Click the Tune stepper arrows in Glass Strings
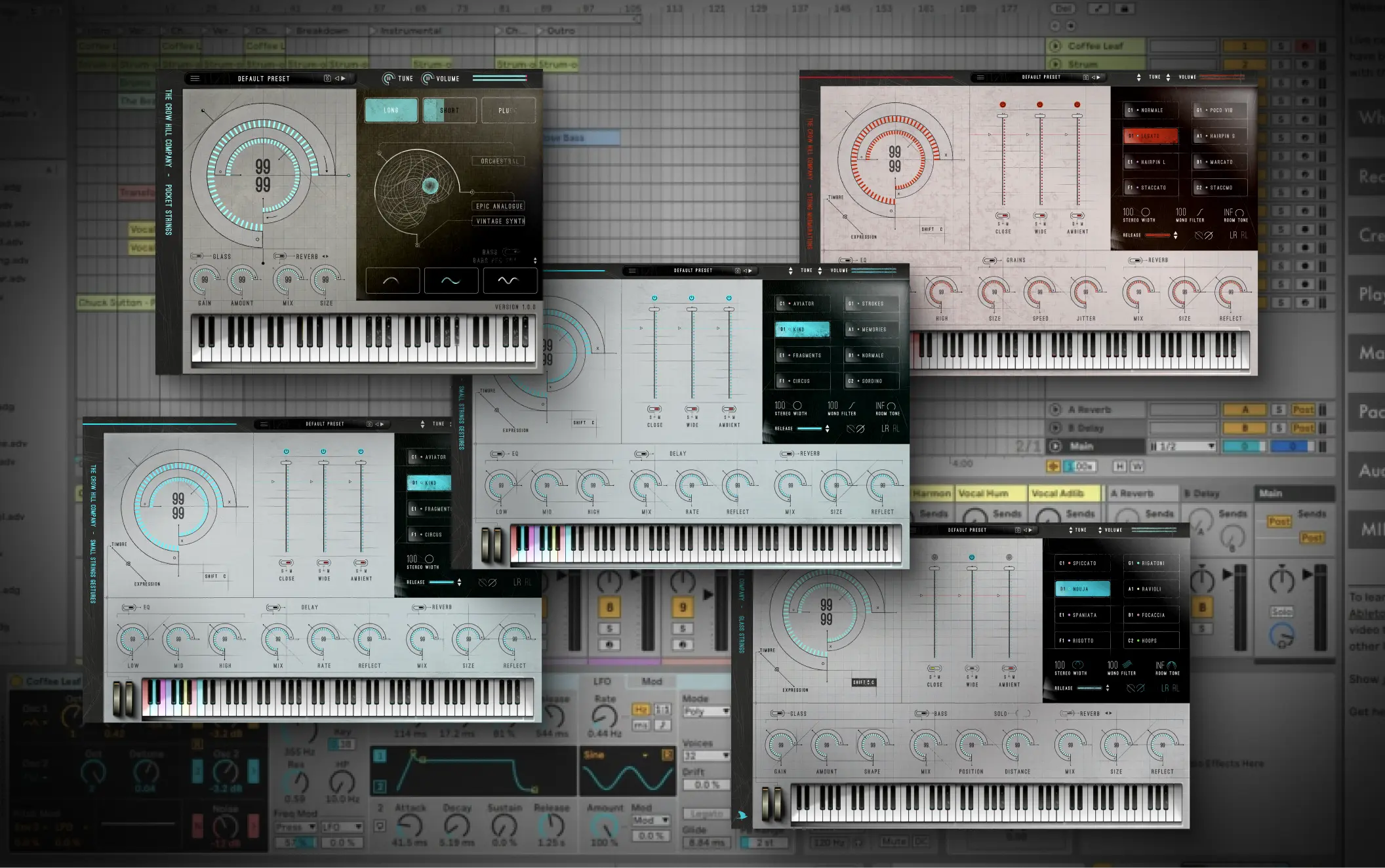This screenshot has width=1385, height=868. click(1071, 530)
